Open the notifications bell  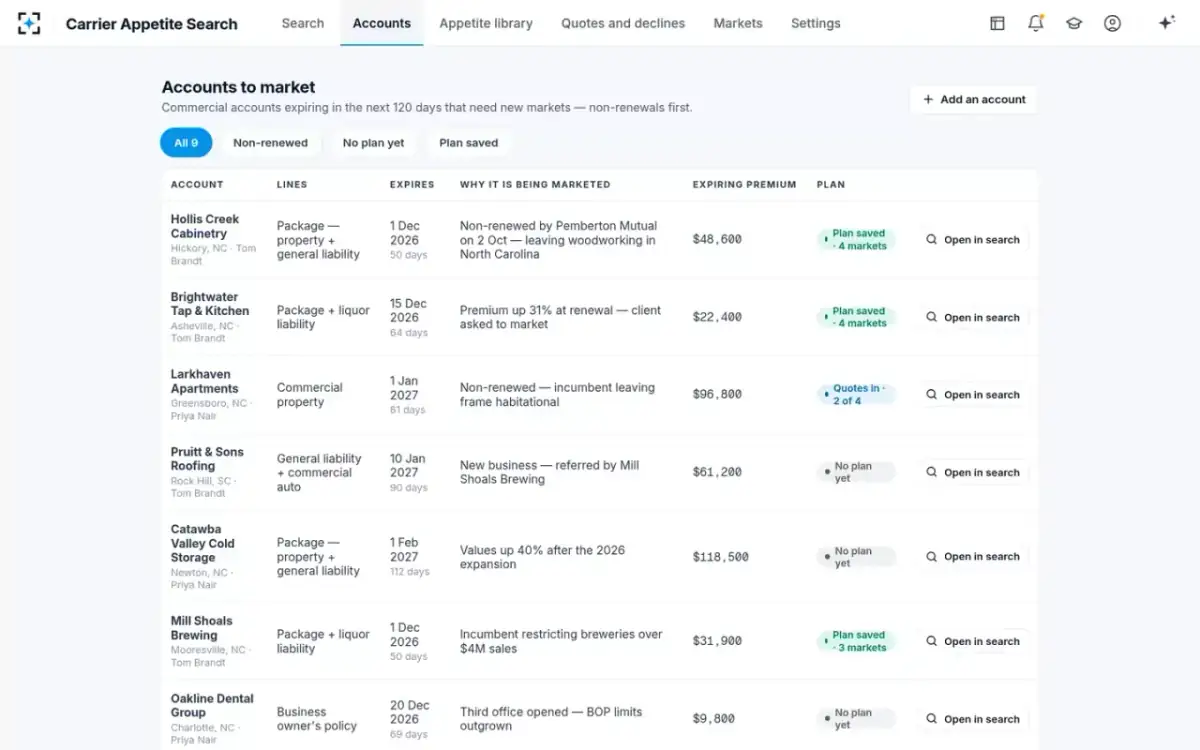1036,23
